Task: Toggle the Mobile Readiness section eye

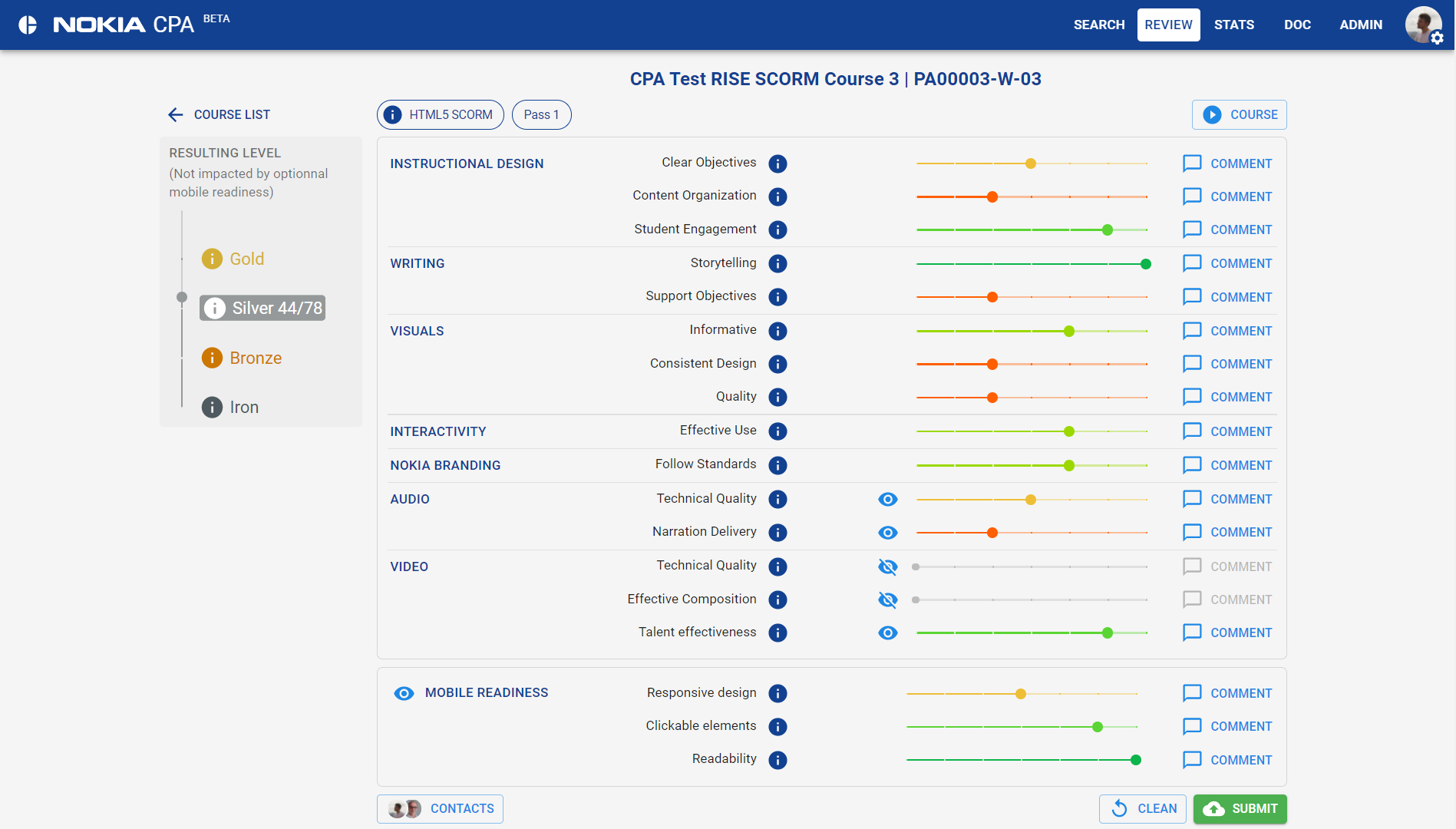Action: click(404, 693)
